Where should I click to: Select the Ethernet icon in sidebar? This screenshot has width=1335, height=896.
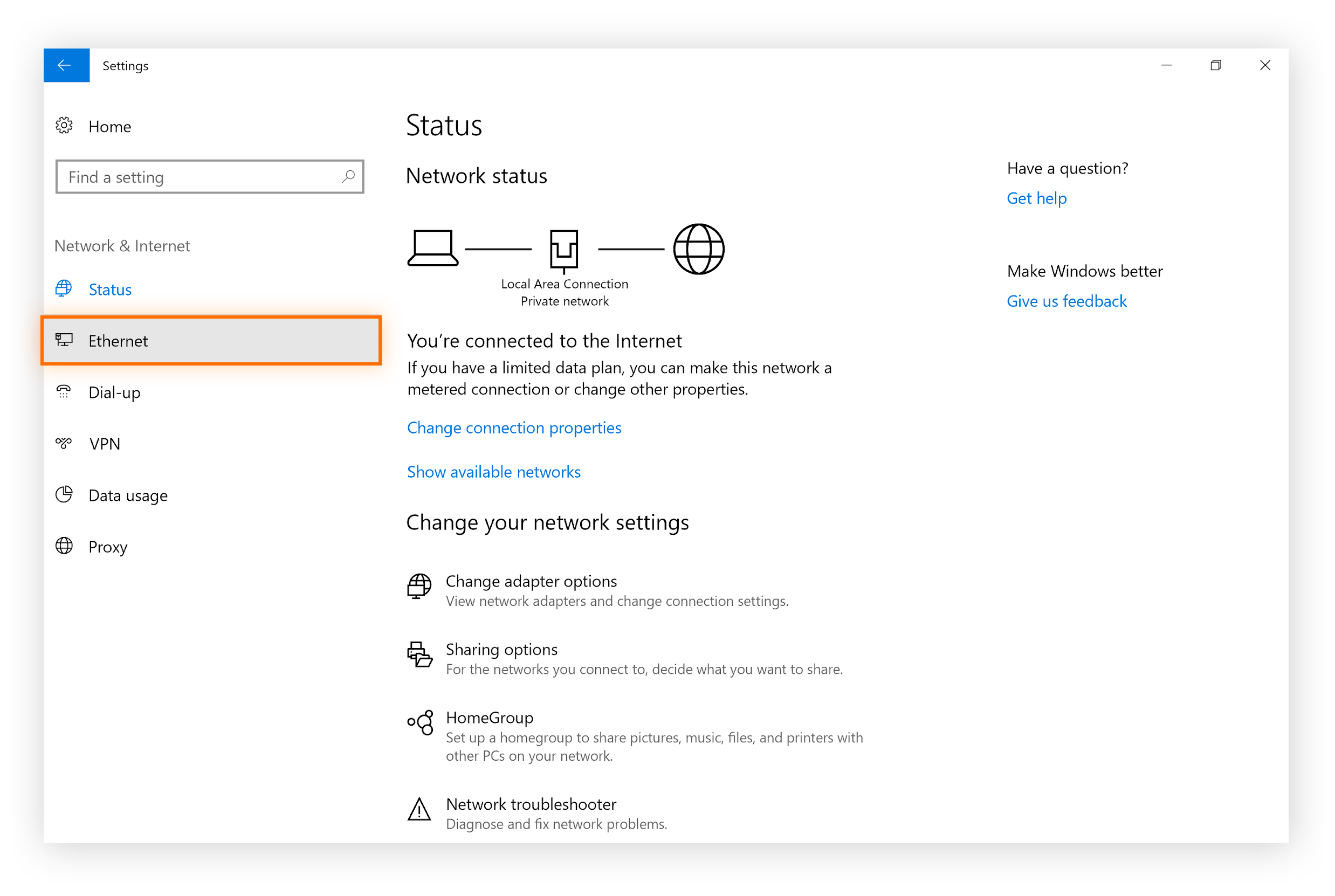[x=65, y=340]
